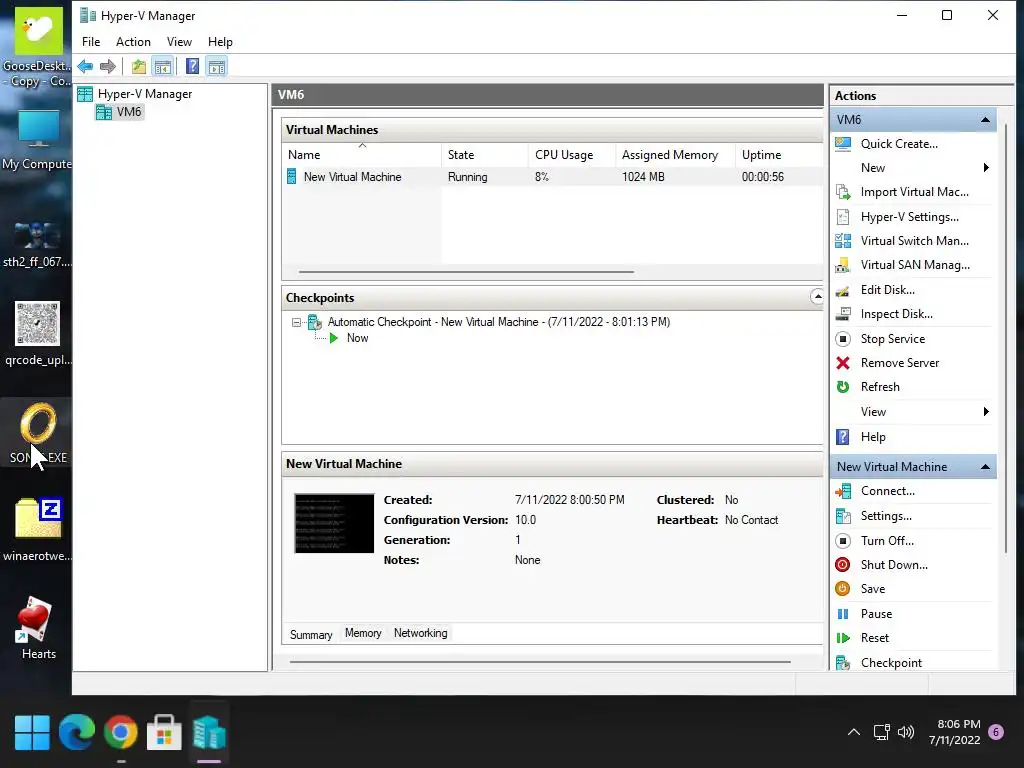This screenshot has width=1024, height=768.
Task: Sort by the CPU Usage column header
Action: 572,155
